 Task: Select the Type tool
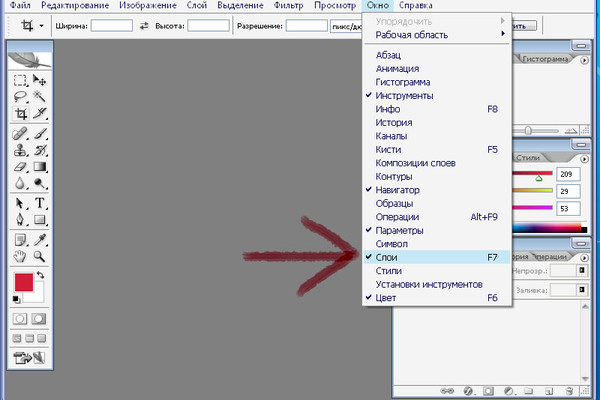pos(39,203)
